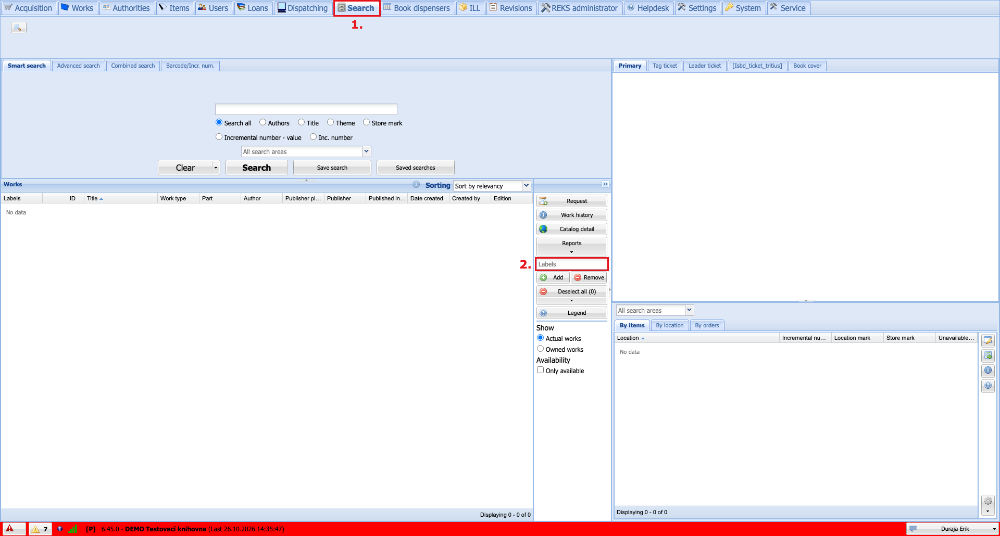Open the Loans module tab
Image resolution: width=1000 pixels, height=536 pixels.
pos(253,8)
